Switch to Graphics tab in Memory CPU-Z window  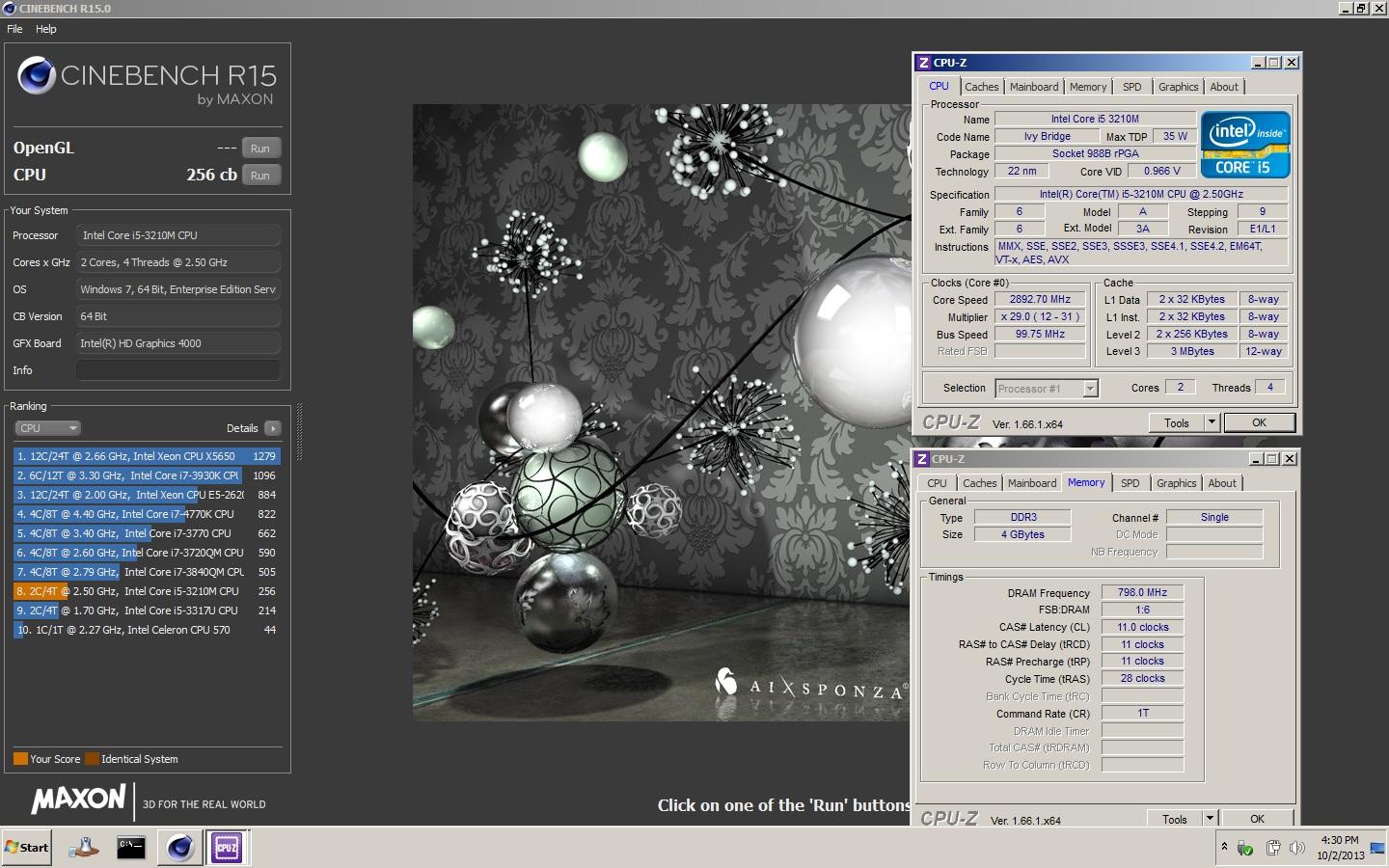1177,483
